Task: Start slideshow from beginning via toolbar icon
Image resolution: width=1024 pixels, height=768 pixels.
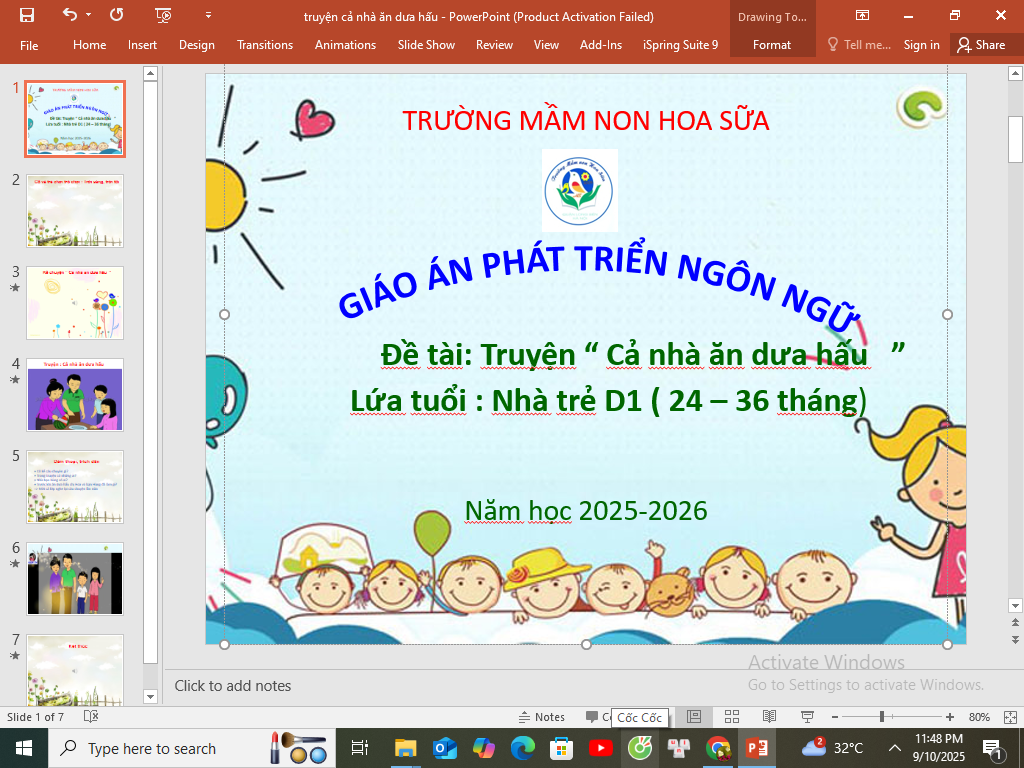Action: [x=164, y=15]
